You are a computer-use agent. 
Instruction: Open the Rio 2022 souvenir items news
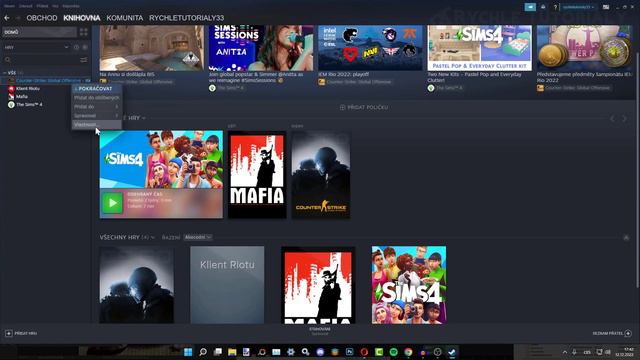point(584,48)
